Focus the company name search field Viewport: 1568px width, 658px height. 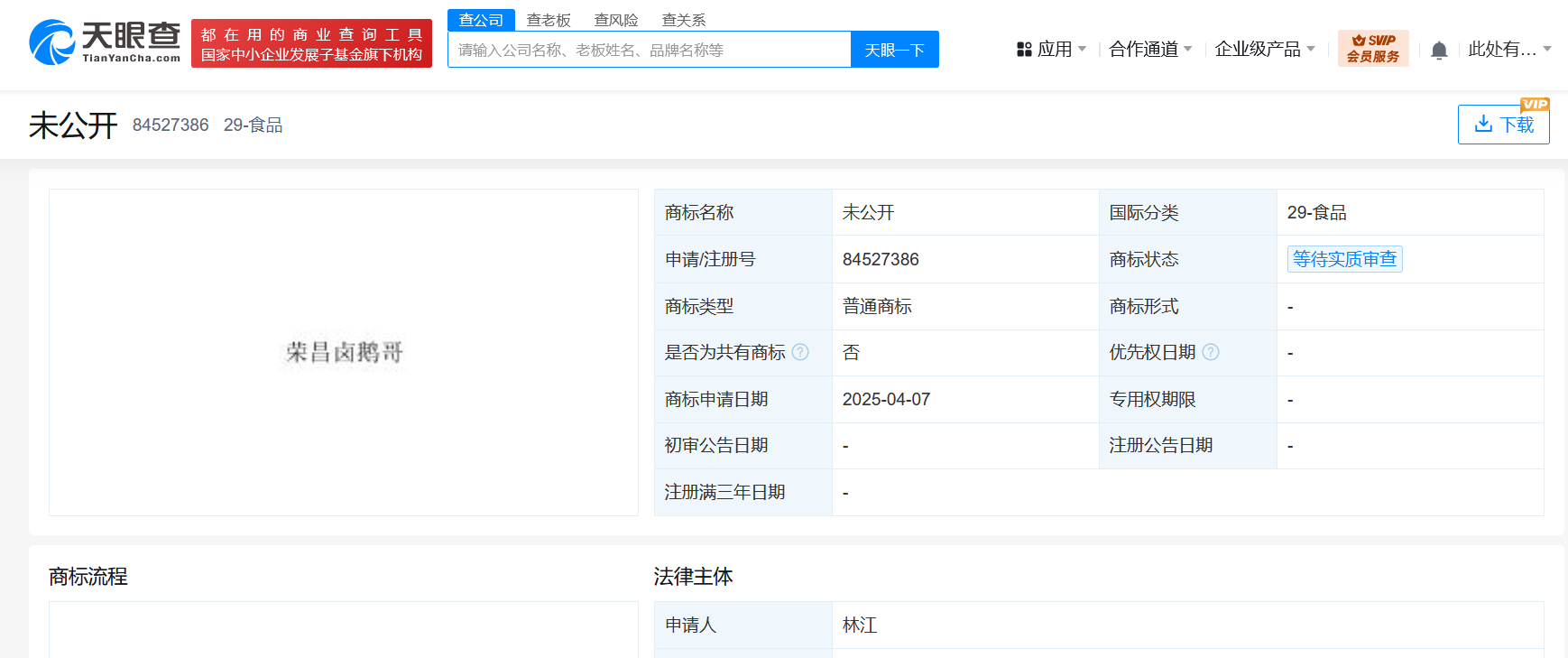650,50
